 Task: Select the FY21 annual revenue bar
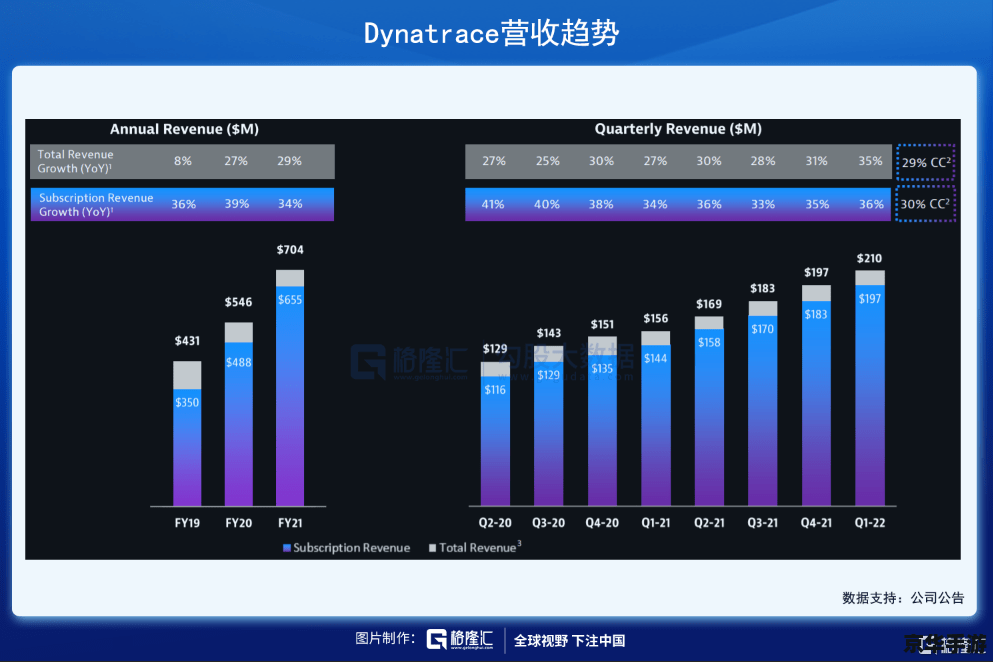[290, 388]
